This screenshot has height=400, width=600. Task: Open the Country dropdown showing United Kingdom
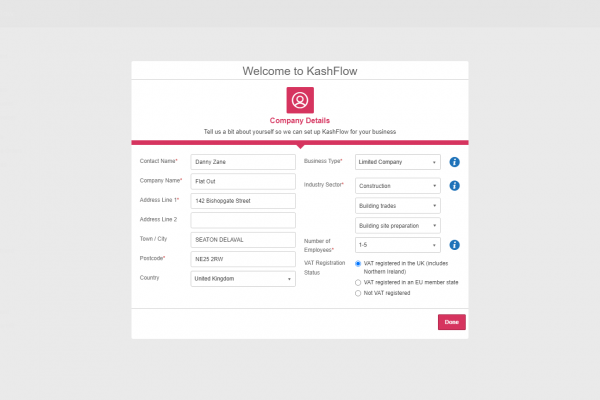tap(243, 279)
